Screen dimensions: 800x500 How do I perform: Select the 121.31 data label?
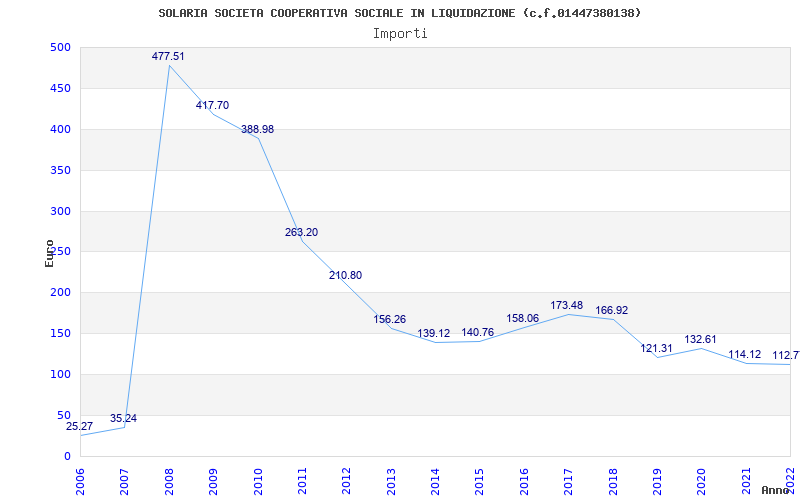(656, 348)
